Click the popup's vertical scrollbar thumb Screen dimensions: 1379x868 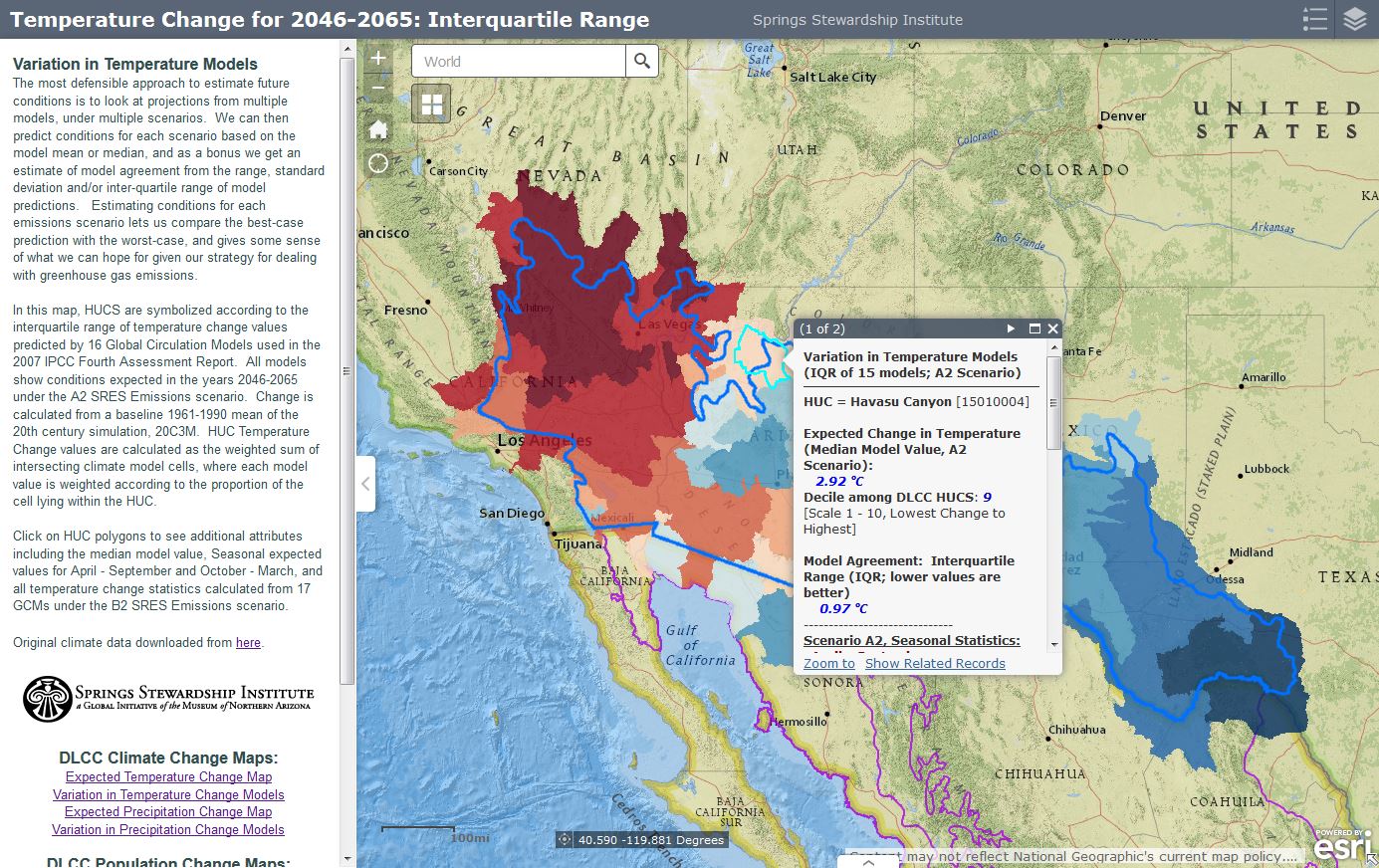[1054, 404]
